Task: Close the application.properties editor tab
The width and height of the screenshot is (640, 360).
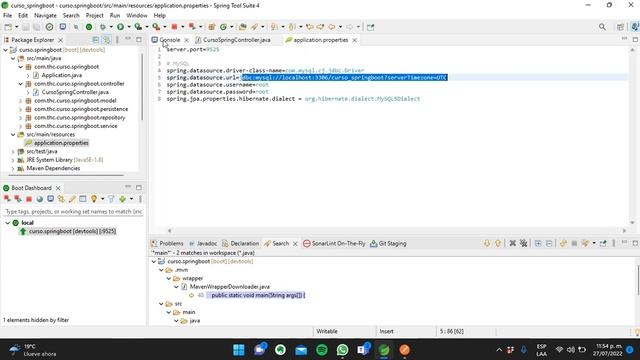Action: [x=354, y=40]
